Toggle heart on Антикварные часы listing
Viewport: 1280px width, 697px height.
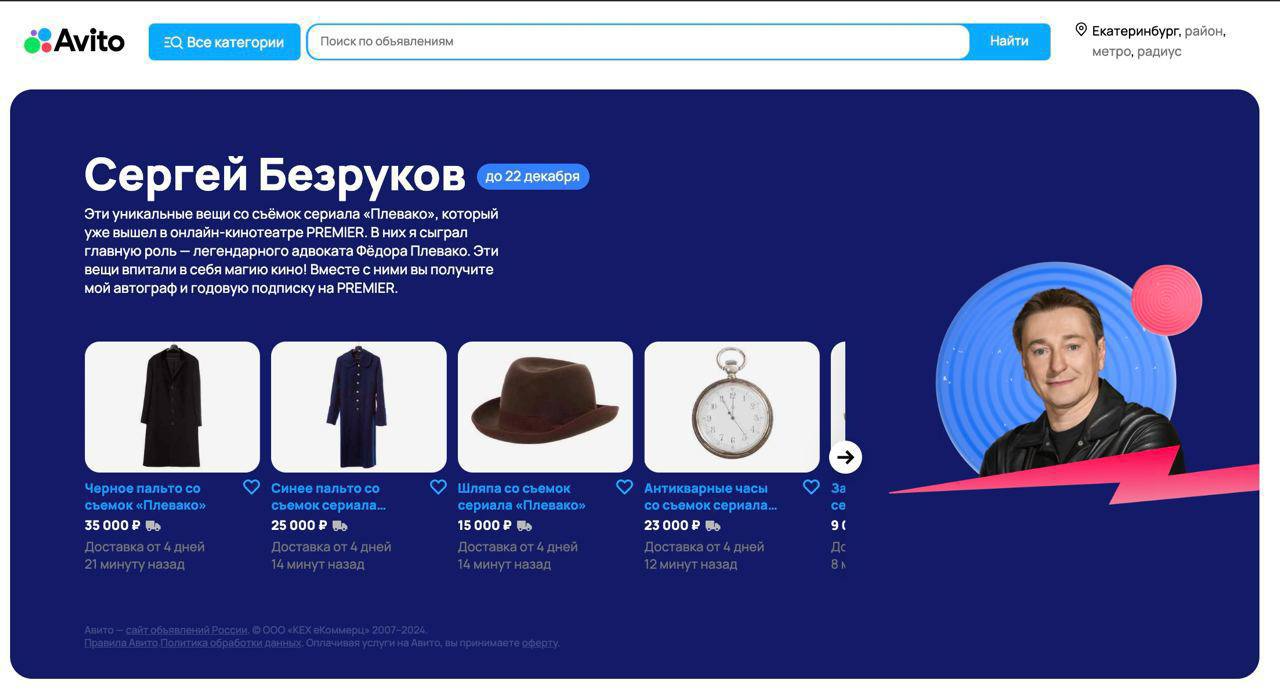811,487
